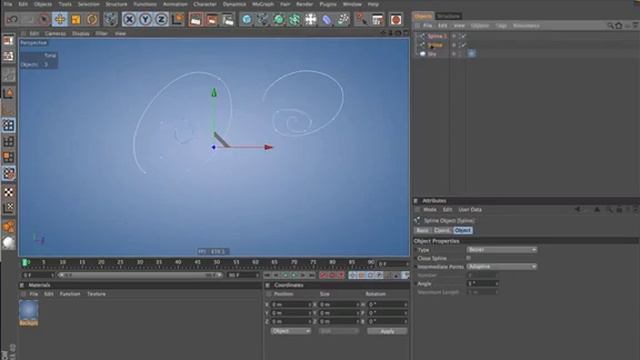Open the MoGraph menu
640x360 pixels.
(263, 4)
